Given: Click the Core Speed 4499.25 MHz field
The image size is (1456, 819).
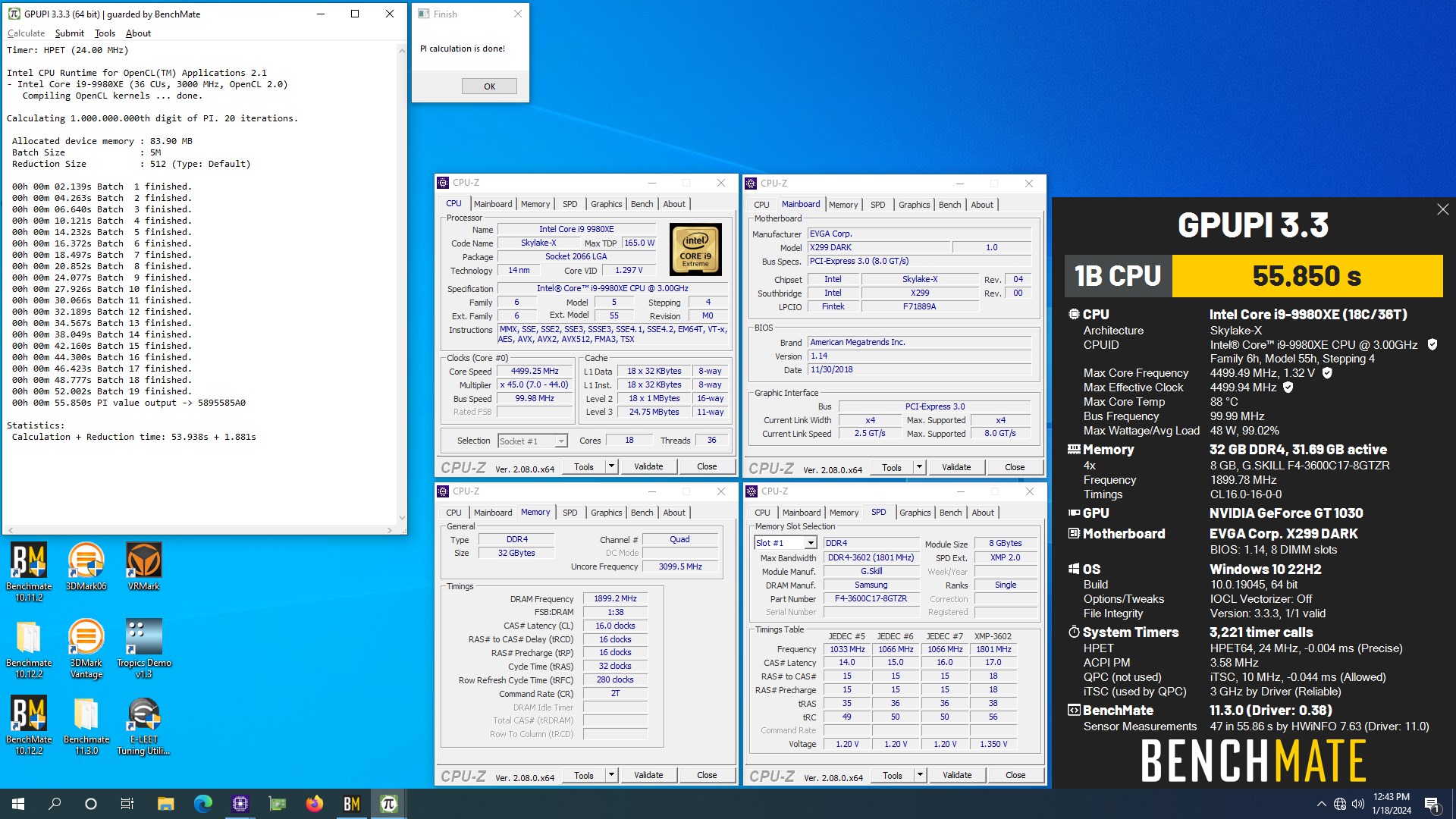Looking at the screenshot, I should point(535,372).
